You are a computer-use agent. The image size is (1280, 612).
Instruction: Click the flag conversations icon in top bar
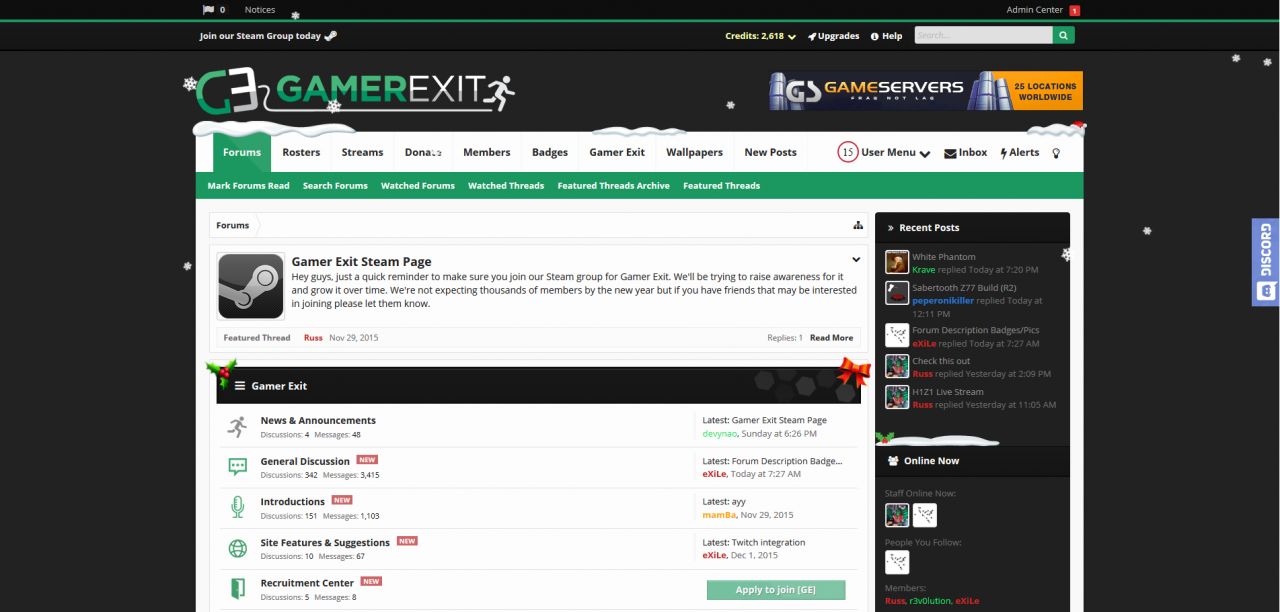(x=208, y=10)
